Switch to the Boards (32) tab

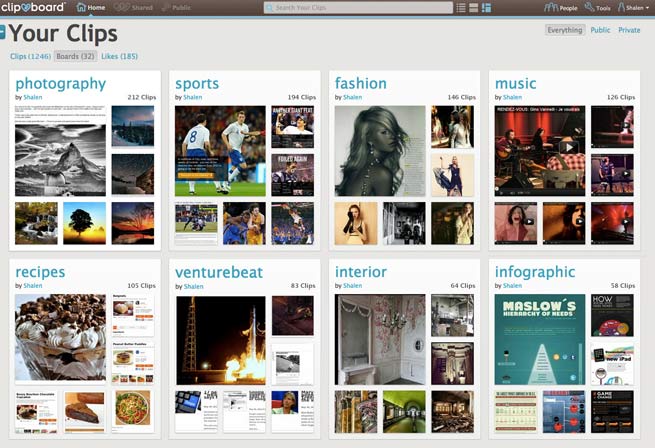(76, 56)
